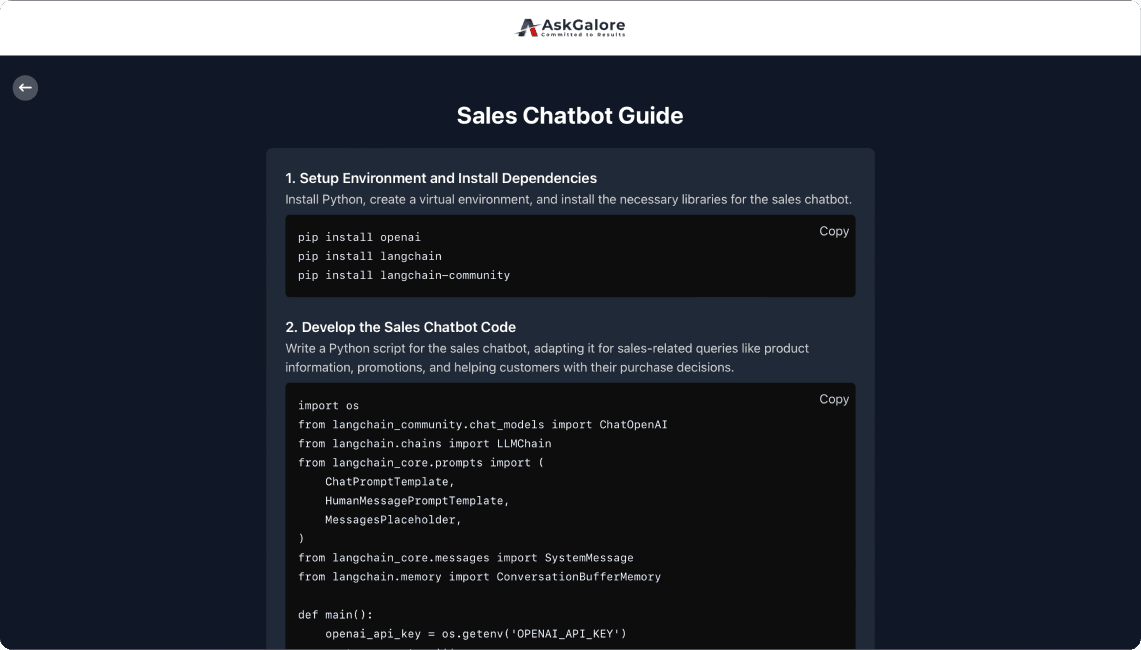
Task: Copy the pip install commands
Action: coord(834,231)
